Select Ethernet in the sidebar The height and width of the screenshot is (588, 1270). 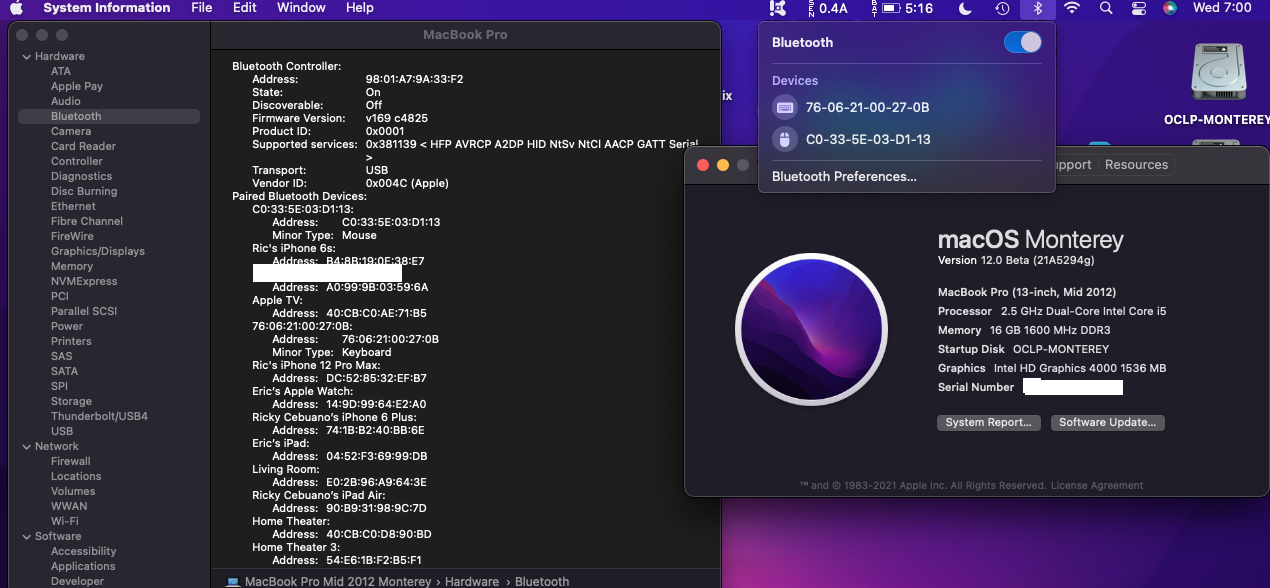click(x=74, y=206)
